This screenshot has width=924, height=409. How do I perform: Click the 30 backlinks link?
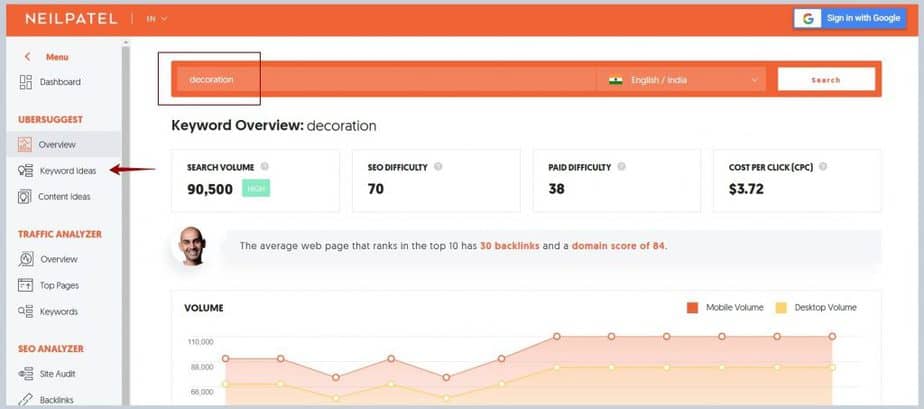pyautogui.click(x=510, y=246)
